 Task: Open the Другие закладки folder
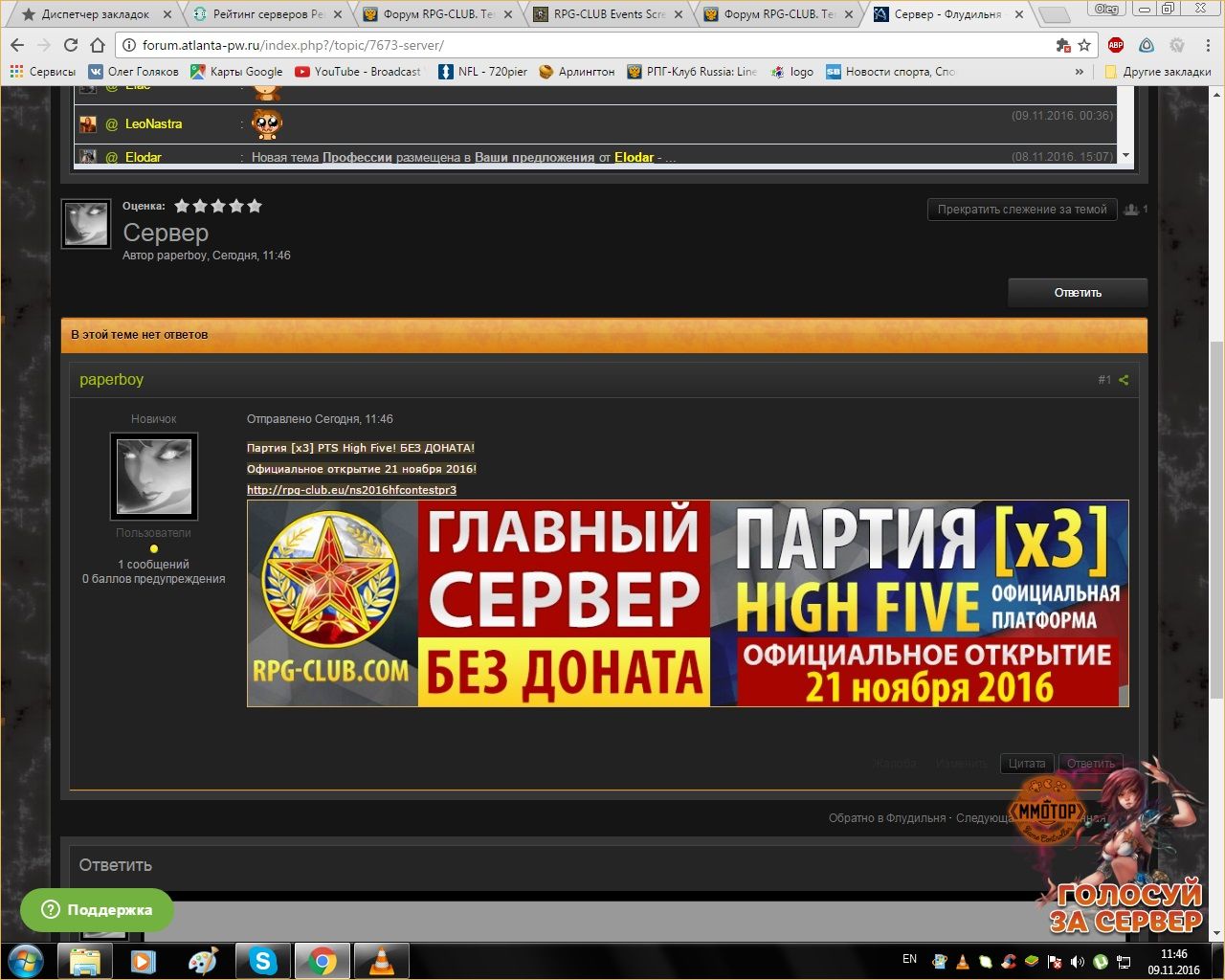coord(1158,72)
